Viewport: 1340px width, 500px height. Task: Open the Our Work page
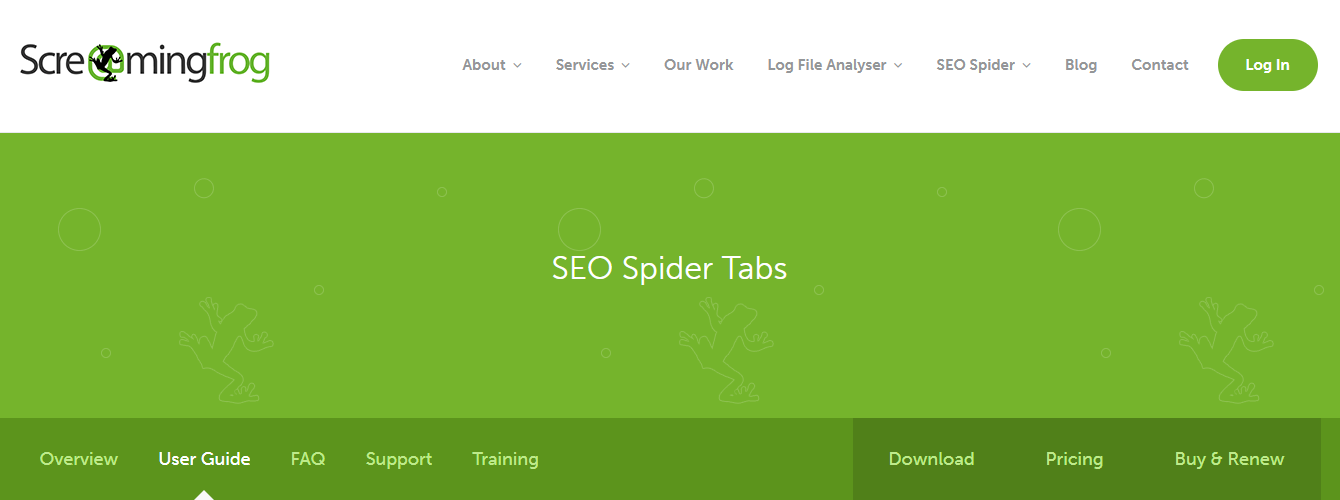coord(698,65)
